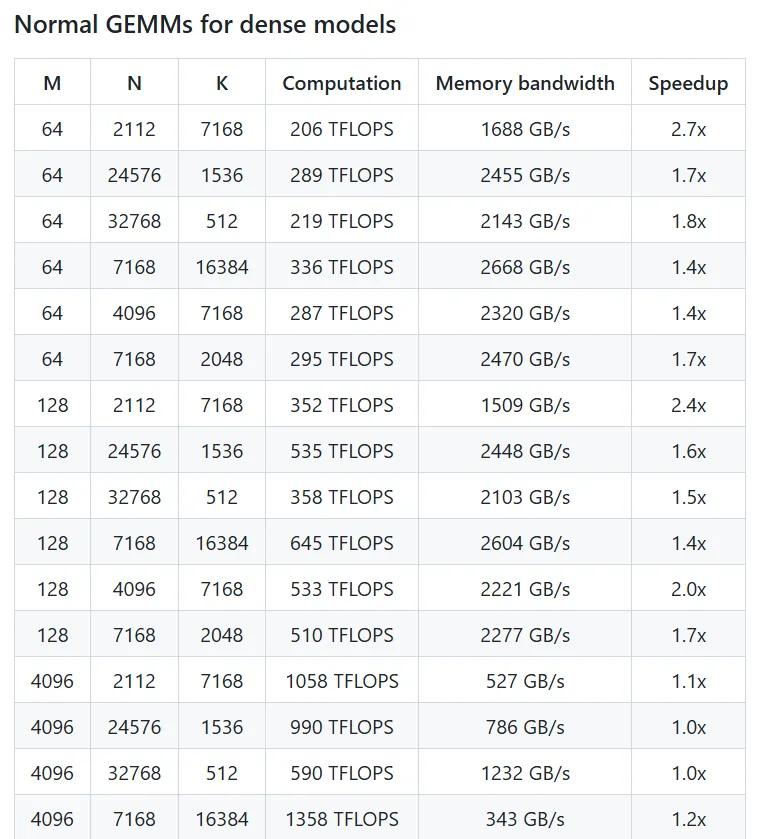Screen dimensions: 768x839
Task: Select the 206 TFLOPS cell
Action: 341,129
